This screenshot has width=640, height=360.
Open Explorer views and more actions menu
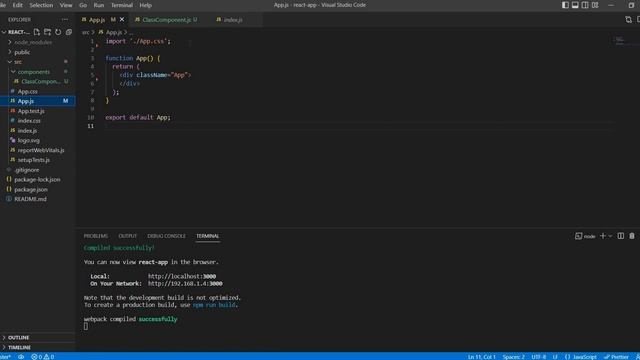point(65,20)
